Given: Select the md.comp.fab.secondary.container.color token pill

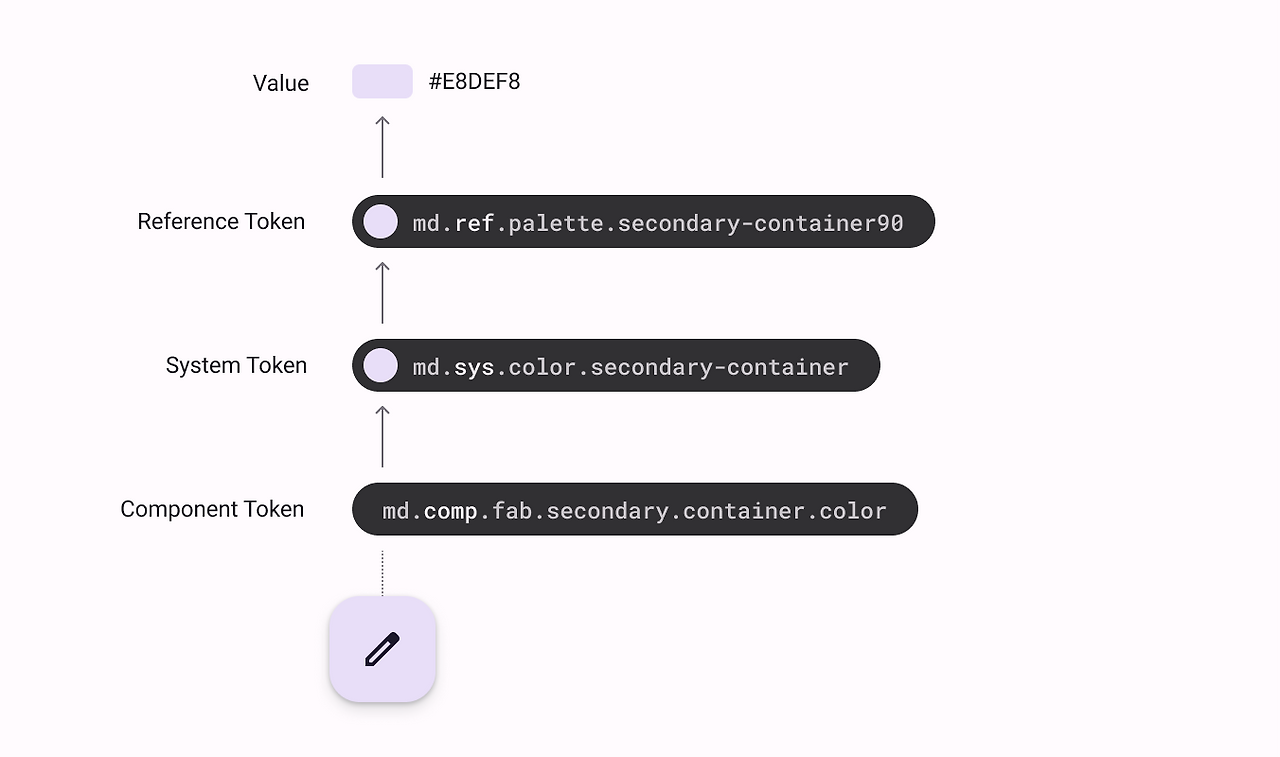Looking at the screenshot, I should [x=635, y=510].
